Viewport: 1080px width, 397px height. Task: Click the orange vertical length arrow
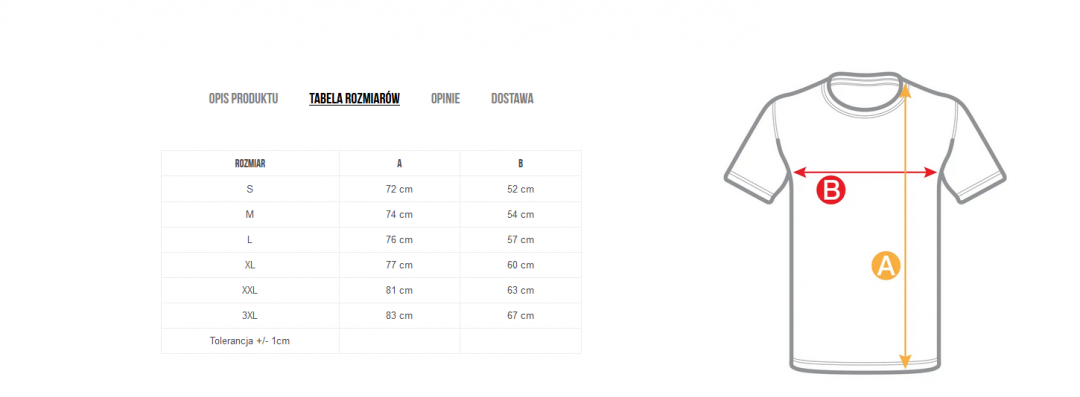coord(906,226)
